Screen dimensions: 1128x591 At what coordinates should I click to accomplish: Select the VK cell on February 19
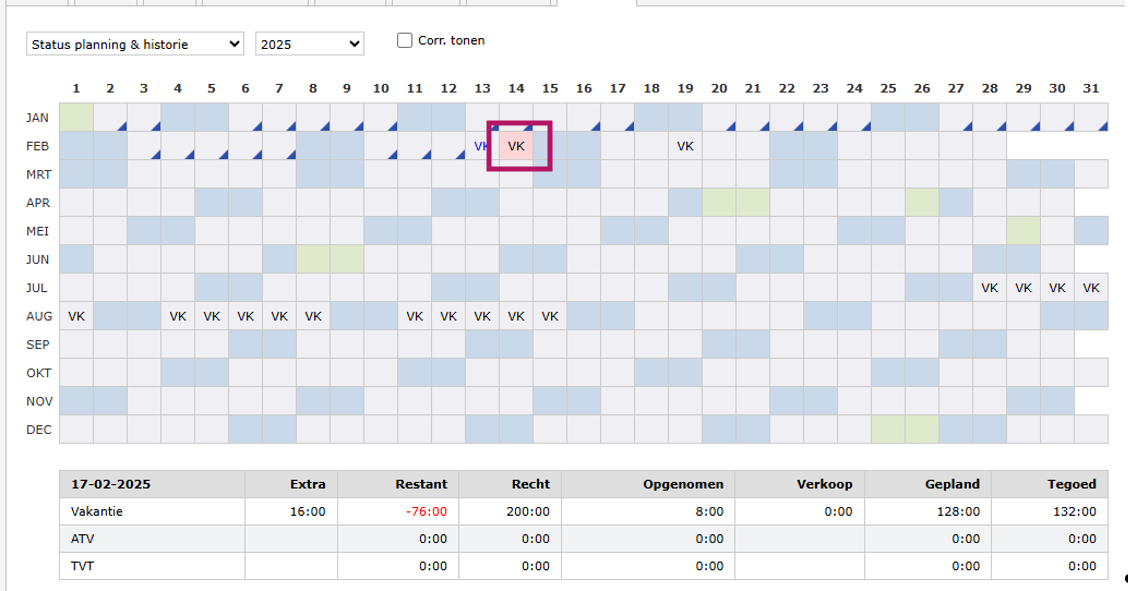685,146
